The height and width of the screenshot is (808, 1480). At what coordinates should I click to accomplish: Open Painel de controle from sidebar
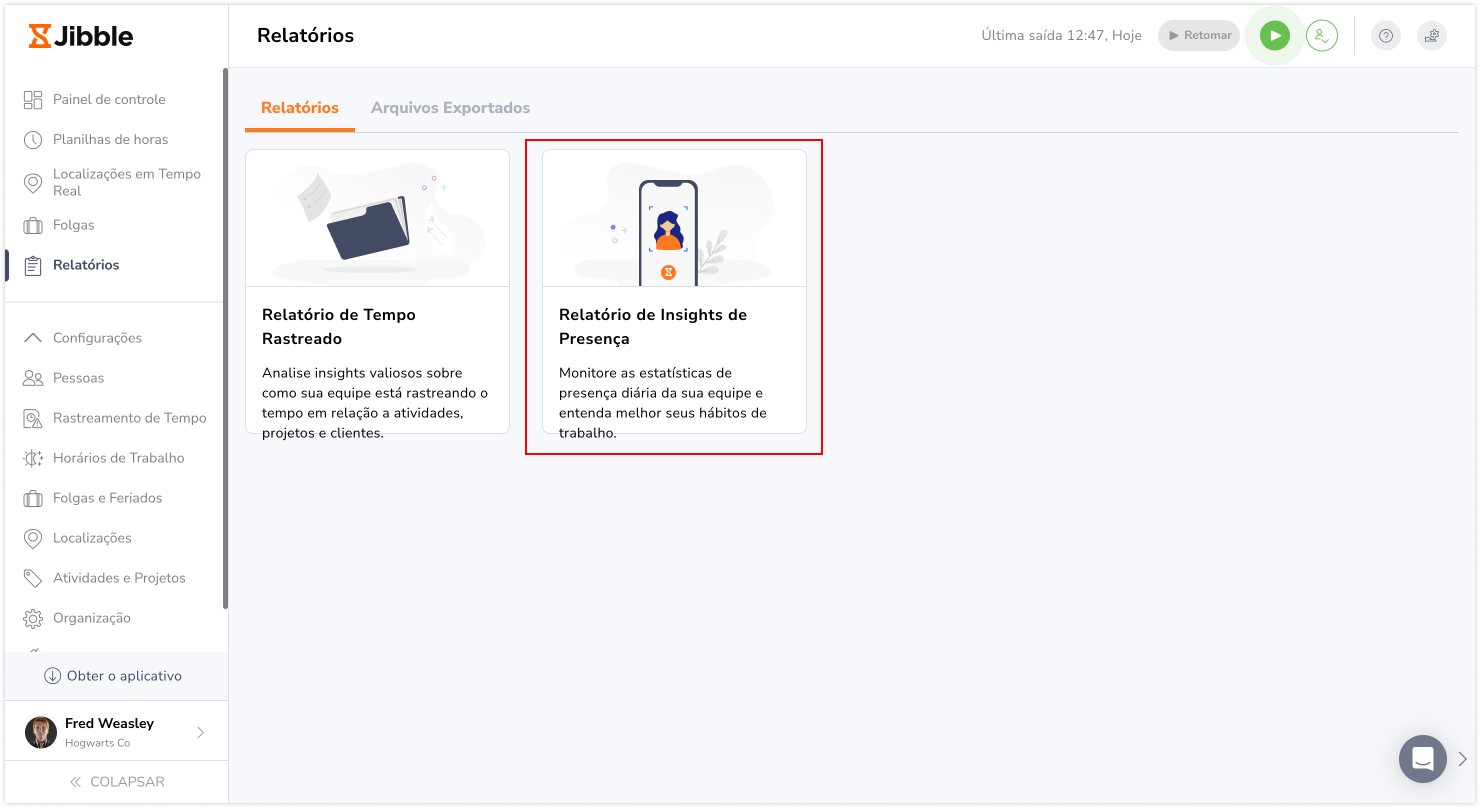108,99
